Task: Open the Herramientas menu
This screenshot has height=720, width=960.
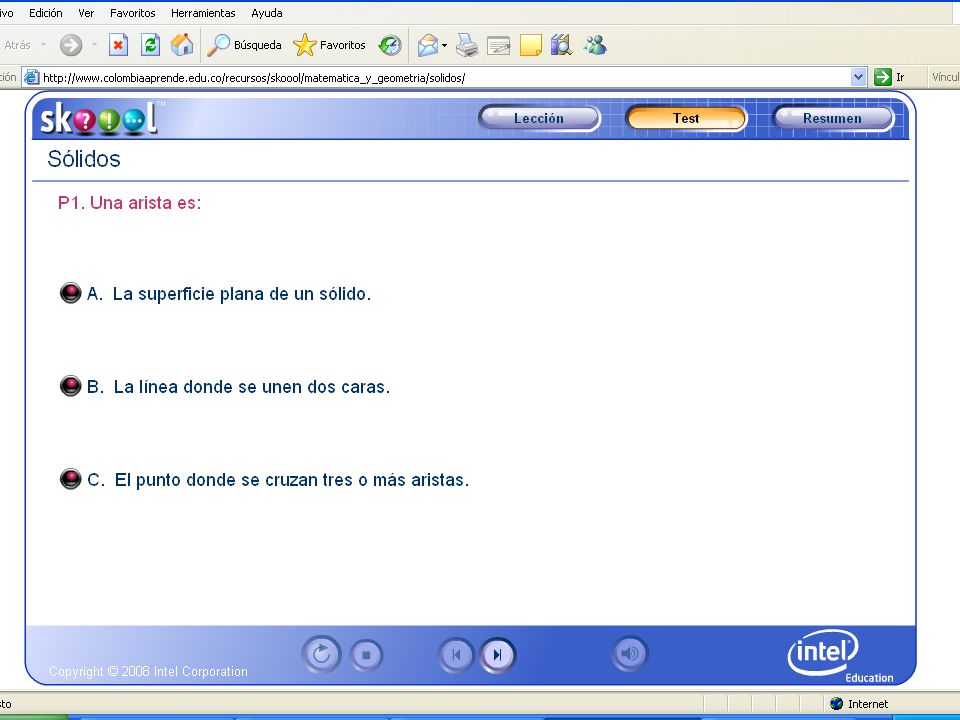Action: pyautogui.click(x=203, y=13)
